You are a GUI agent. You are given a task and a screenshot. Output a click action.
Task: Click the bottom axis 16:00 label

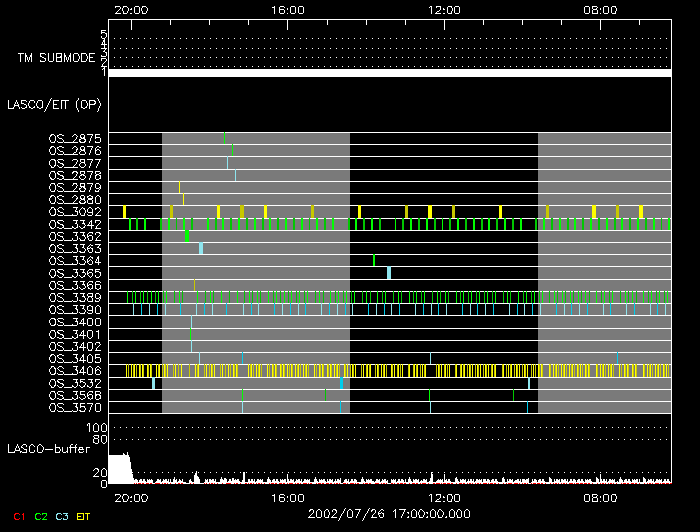click(288, 498)
